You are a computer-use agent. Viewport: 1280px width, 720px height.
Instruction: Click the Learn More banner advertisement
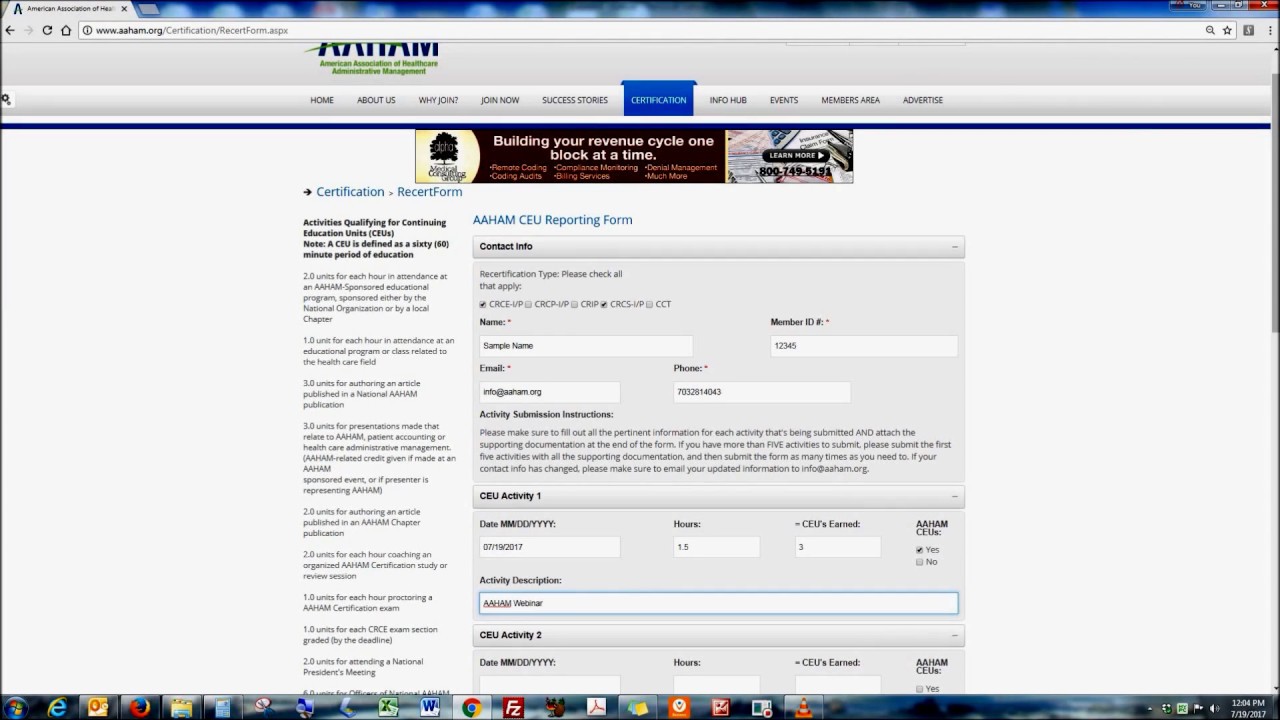[x=634, y=156]
